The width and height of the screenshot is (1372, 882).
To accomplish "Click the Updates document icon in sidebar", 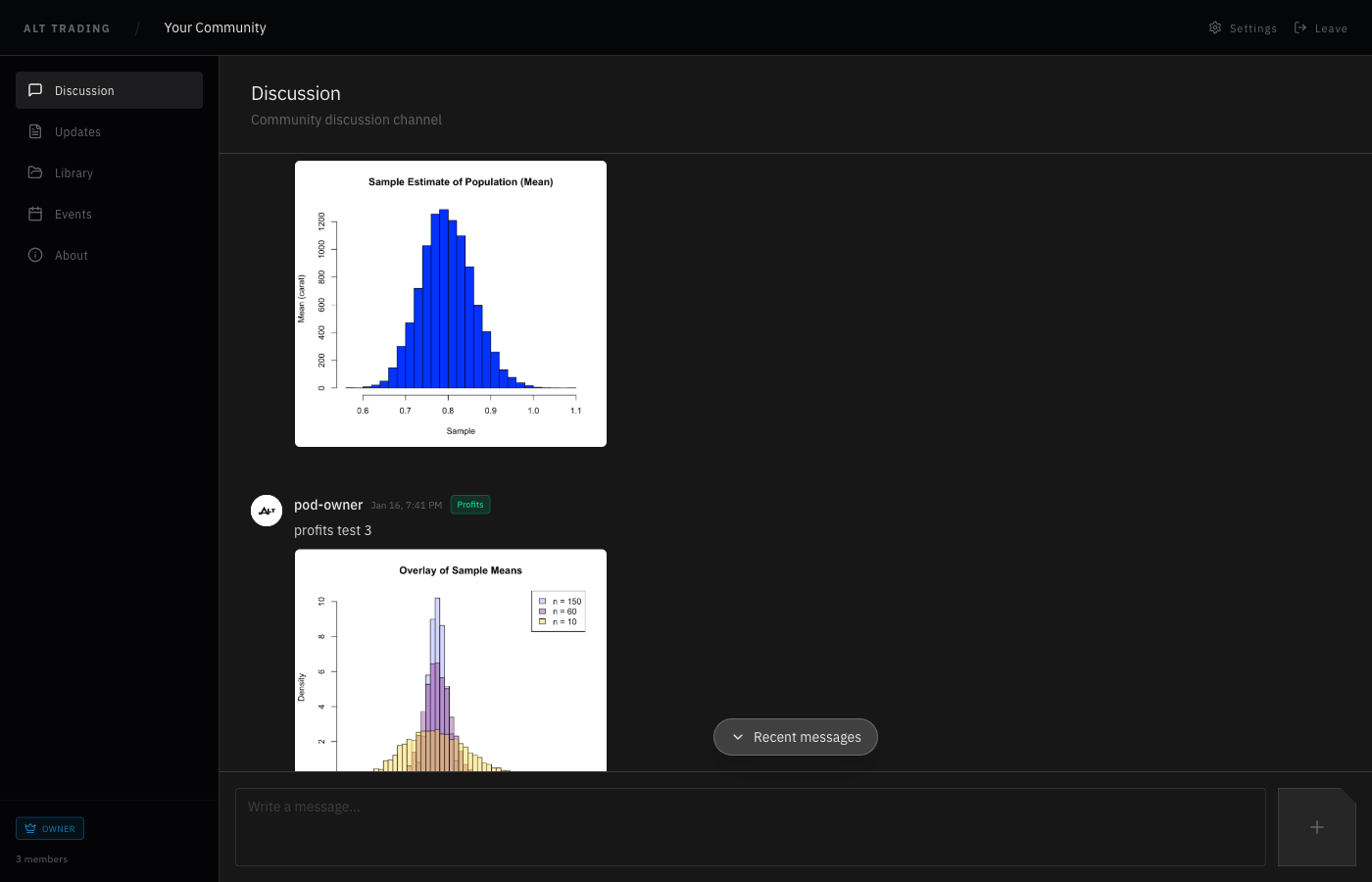I will pyautogui.click(x=35, y=131).
